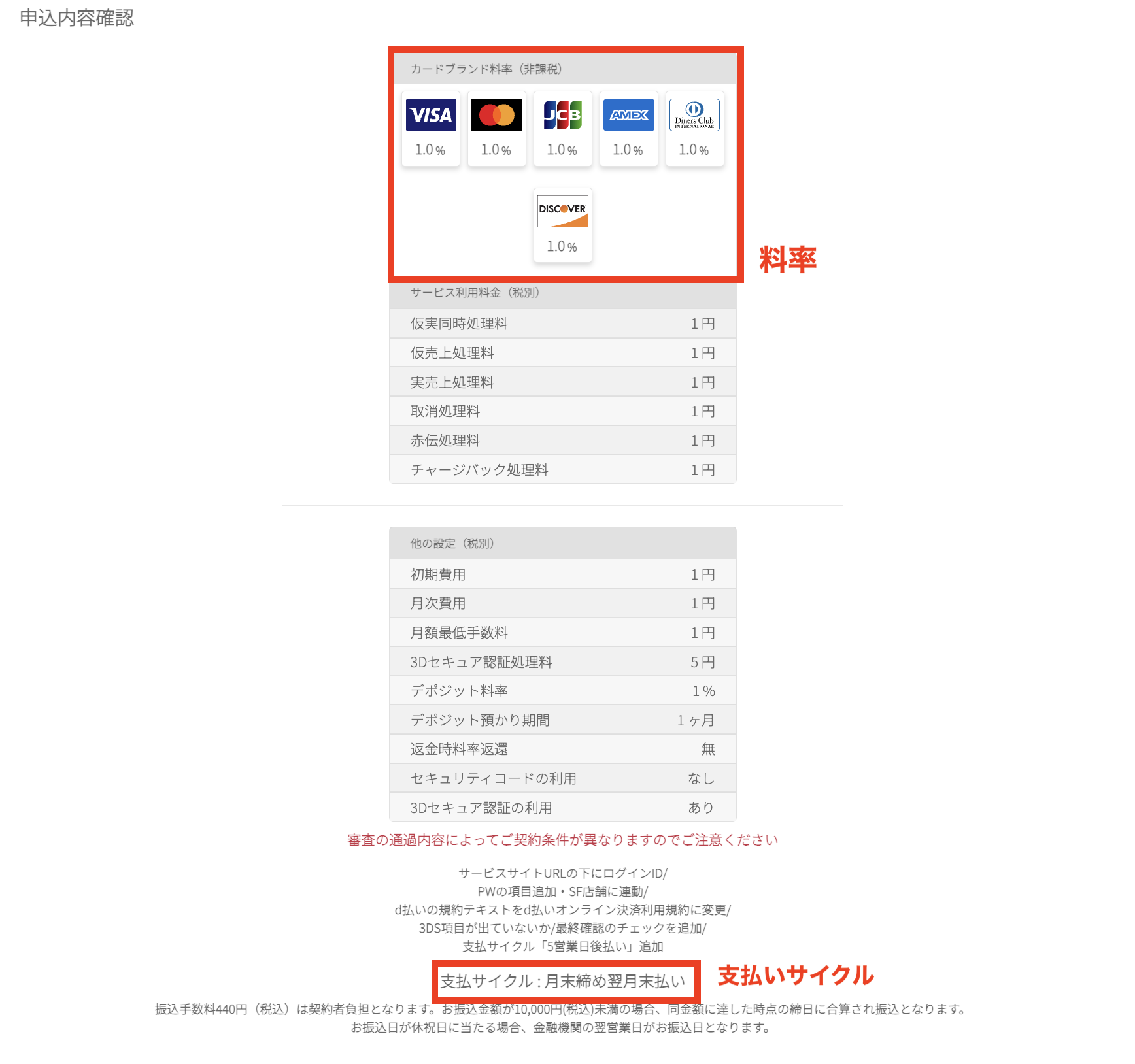Click the Diners Club logo

[x=694, y=115]
